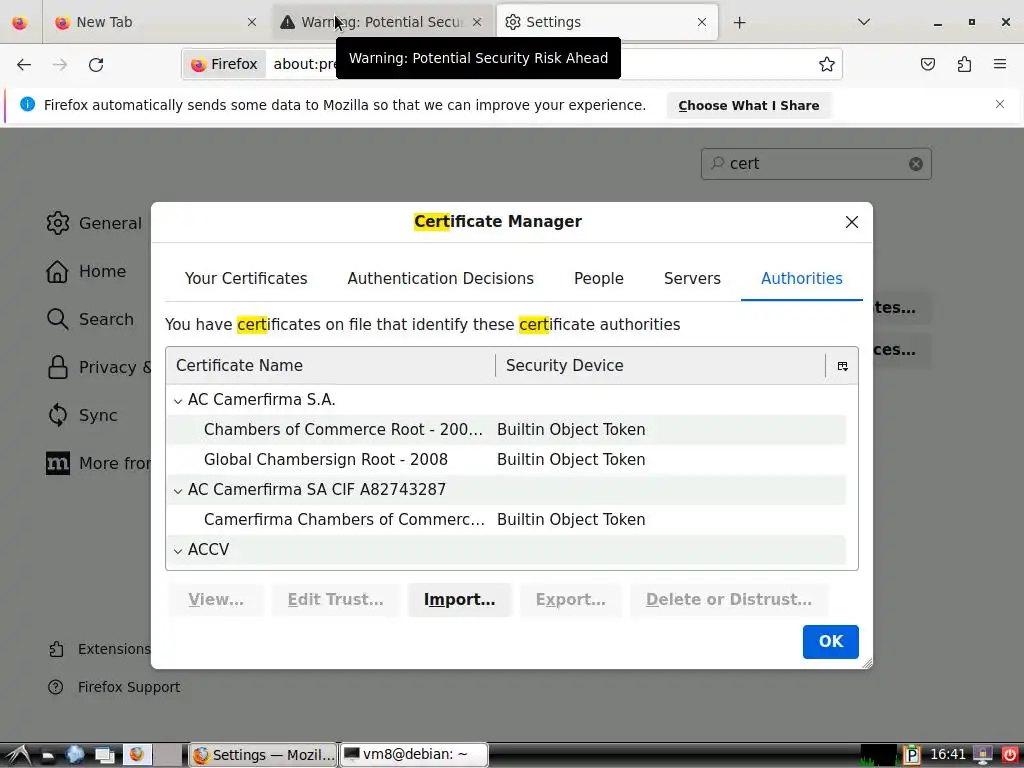This screenshot has height=768, width=1024.
Task: Switch to the New Tab tab
Action: pyautogui.click(x=157, y=22)
